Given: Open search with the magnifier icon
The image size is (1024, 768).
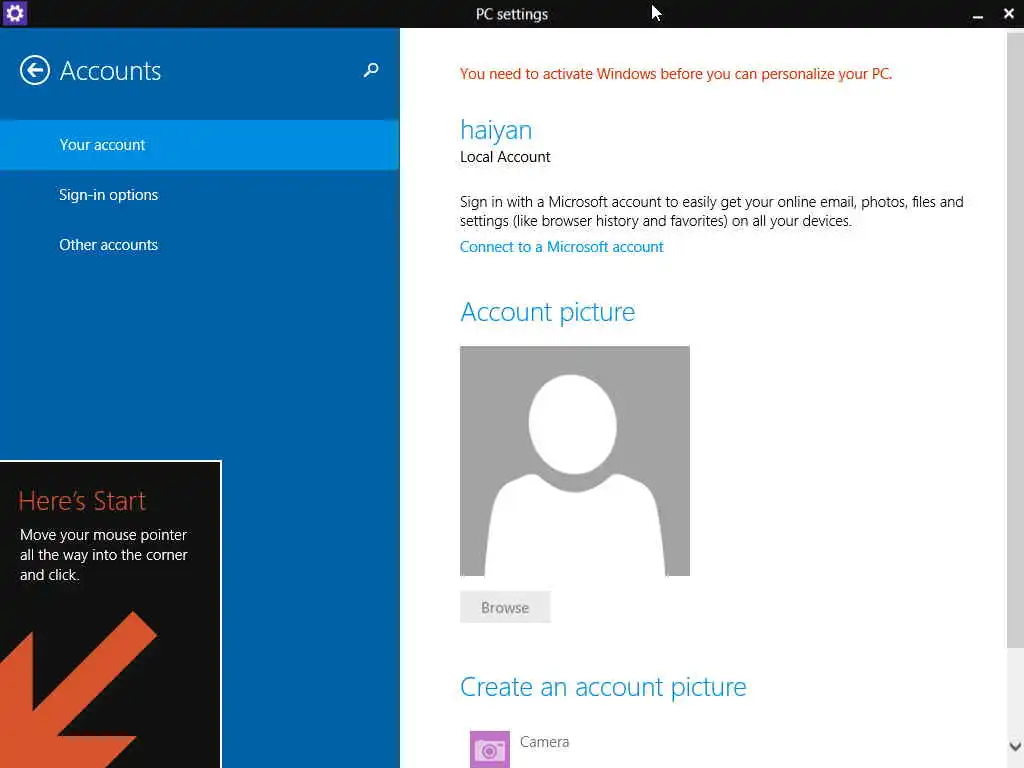Looking at the screenshot, I should point(371,70).
